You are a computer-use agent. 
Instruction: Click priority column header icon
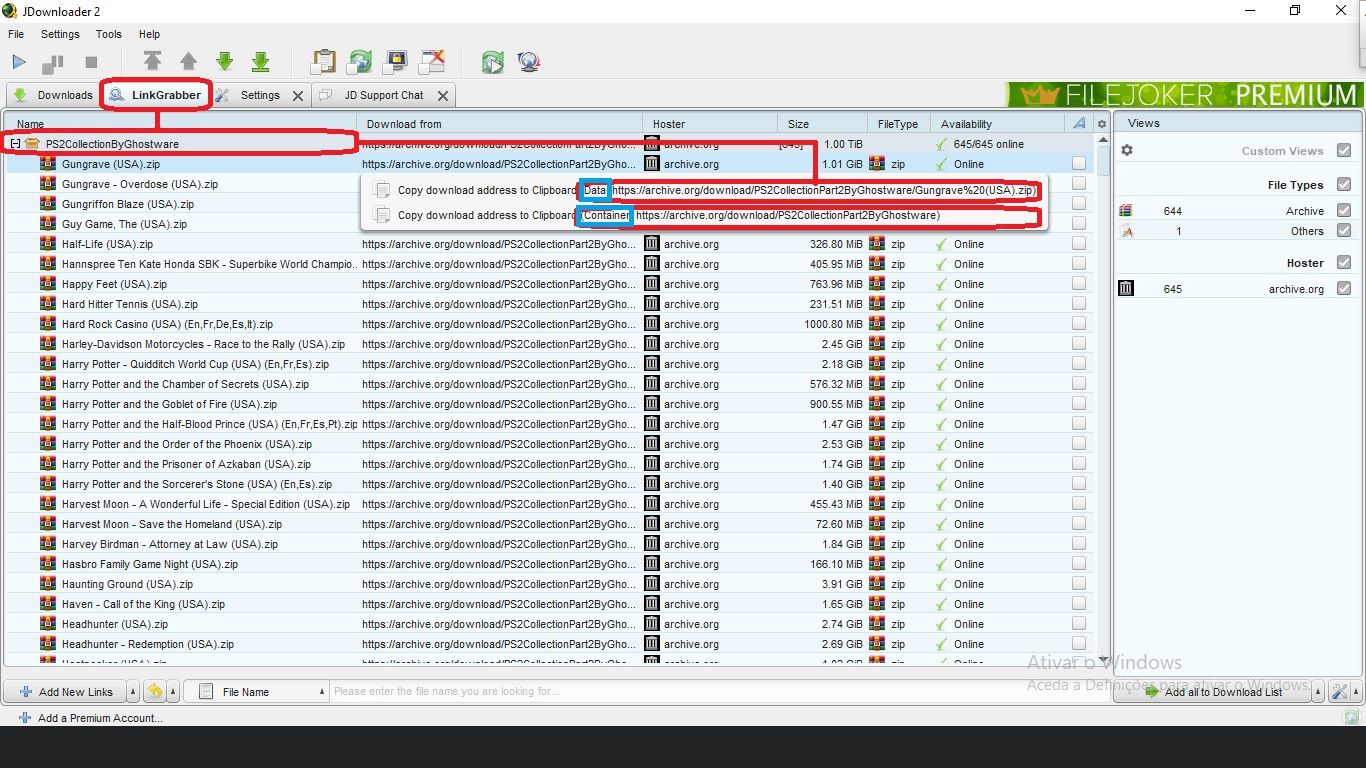pos(1078,124)
